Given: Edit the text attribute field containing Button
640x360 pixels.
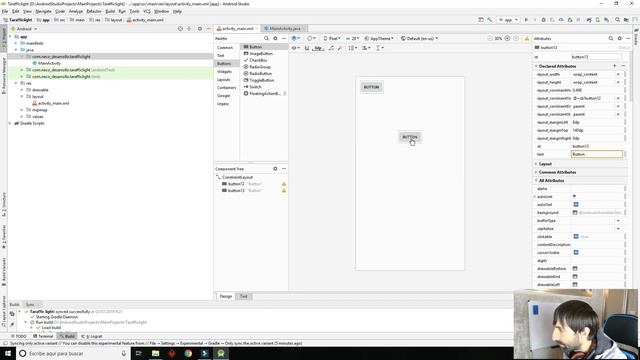Looking at the screenshot, I should (597, 154).
